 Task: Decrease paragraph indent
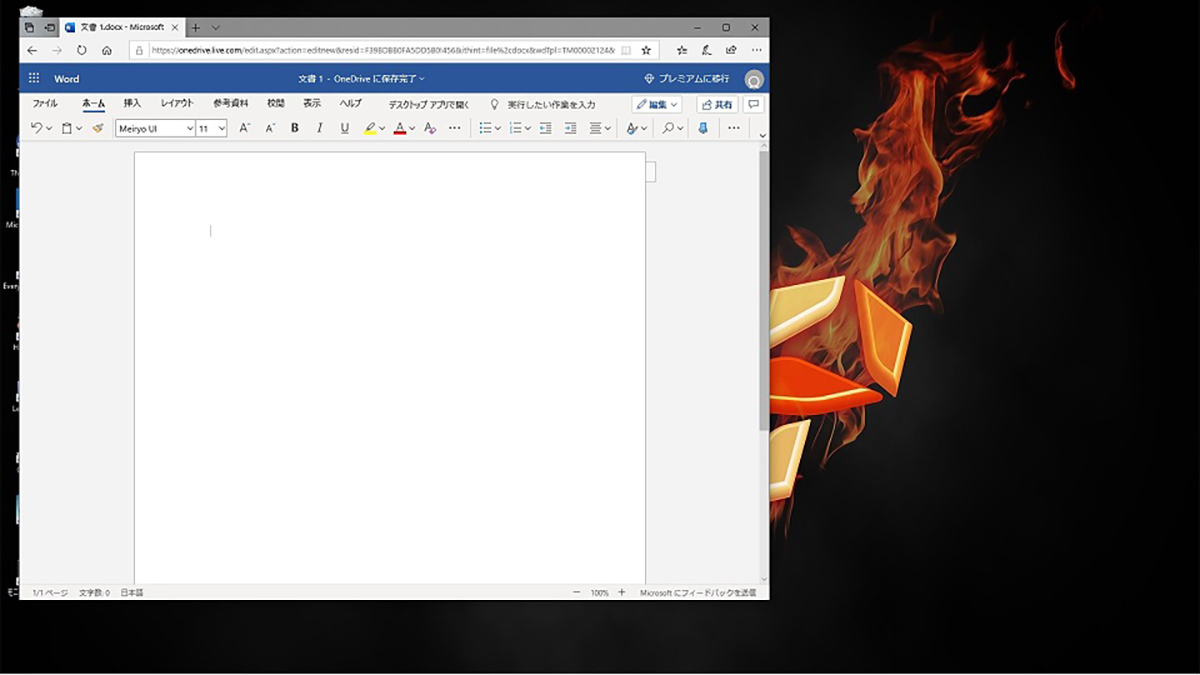(545, 128)
